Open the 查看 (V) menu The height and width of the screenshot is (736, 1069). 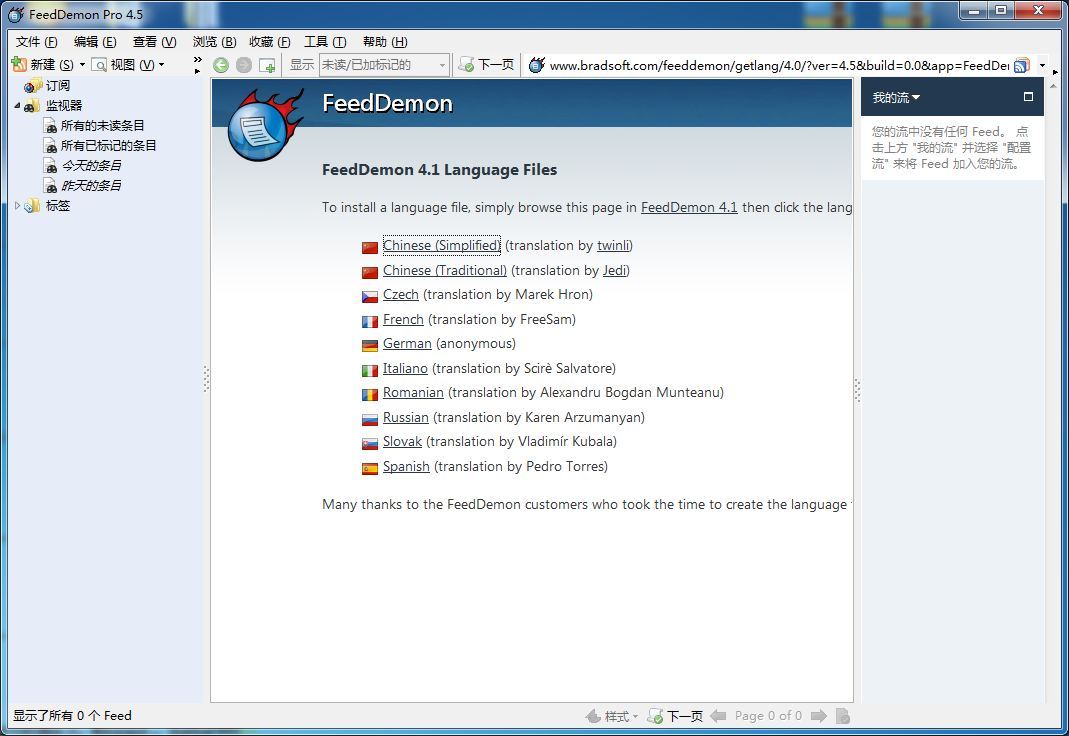(154, 42)
